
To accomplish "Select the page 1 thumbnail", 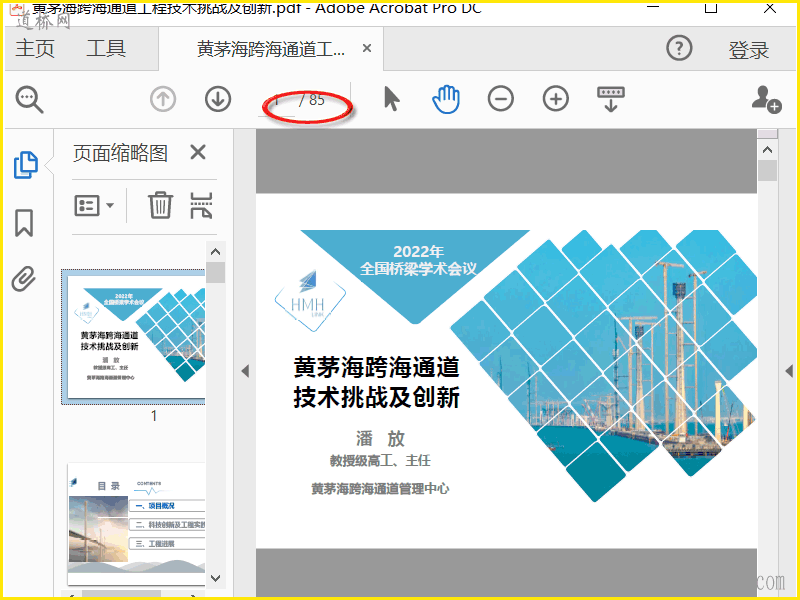I will [134, 337].
